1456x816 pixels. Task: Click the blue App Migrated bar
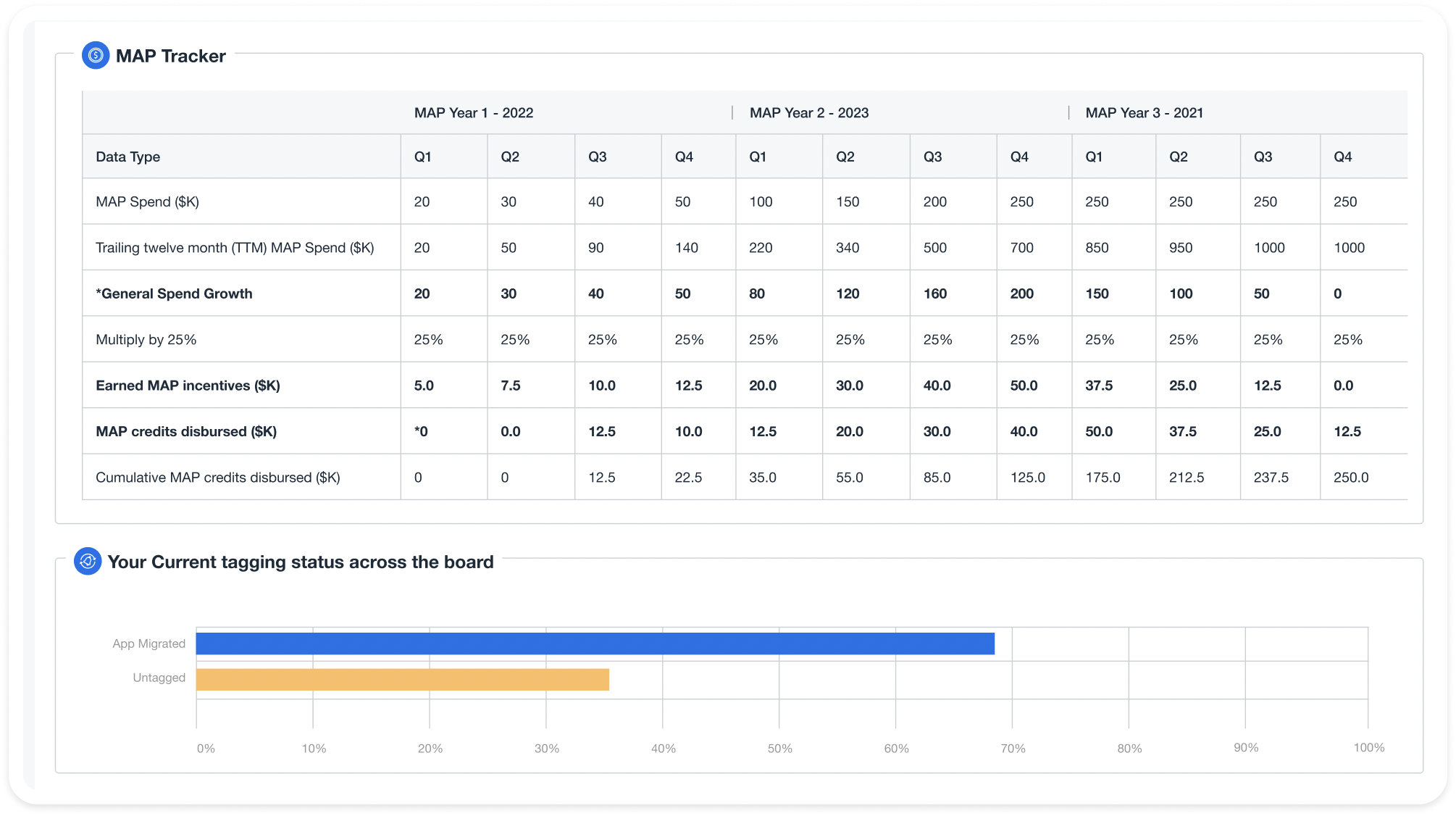595,644
